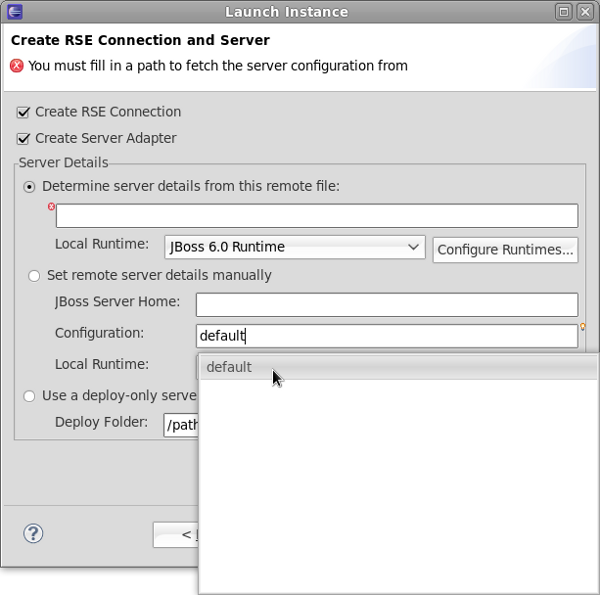Viewport: 600px width, 595px height.
Task: Click the Local Runtime combo arrow
Action: pos(413,247)
